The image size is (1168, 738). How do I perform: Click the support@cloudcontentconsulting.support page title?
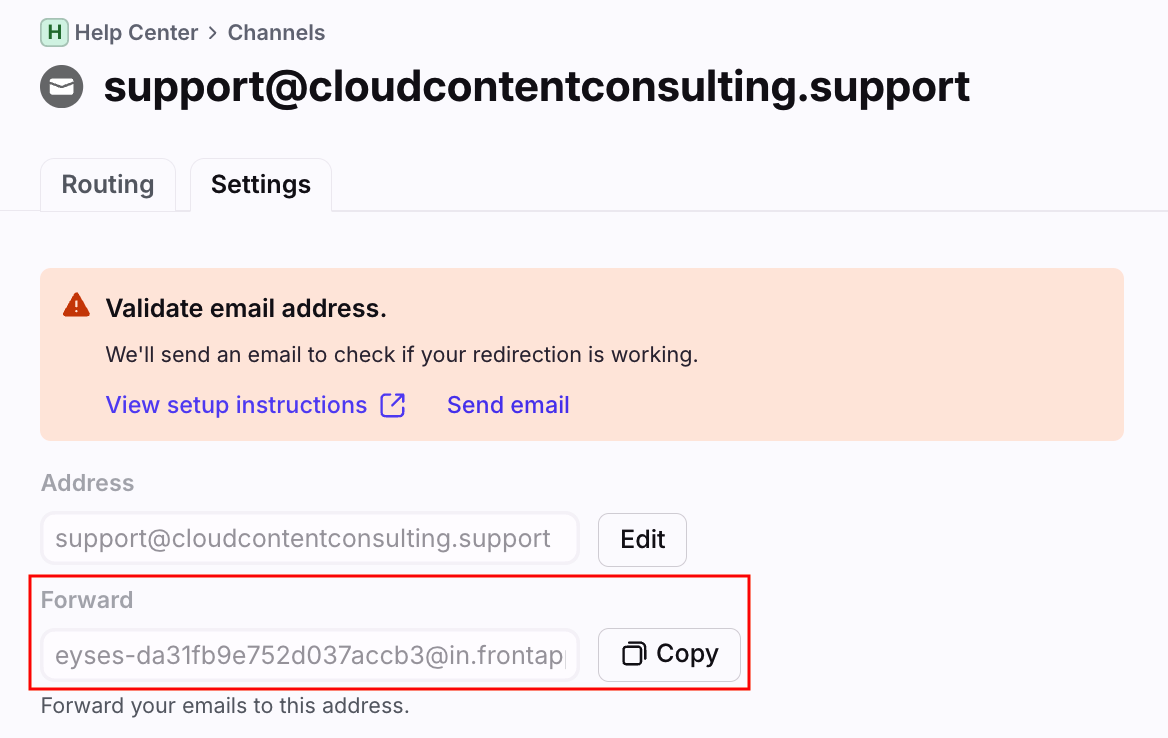click(536, 87)
